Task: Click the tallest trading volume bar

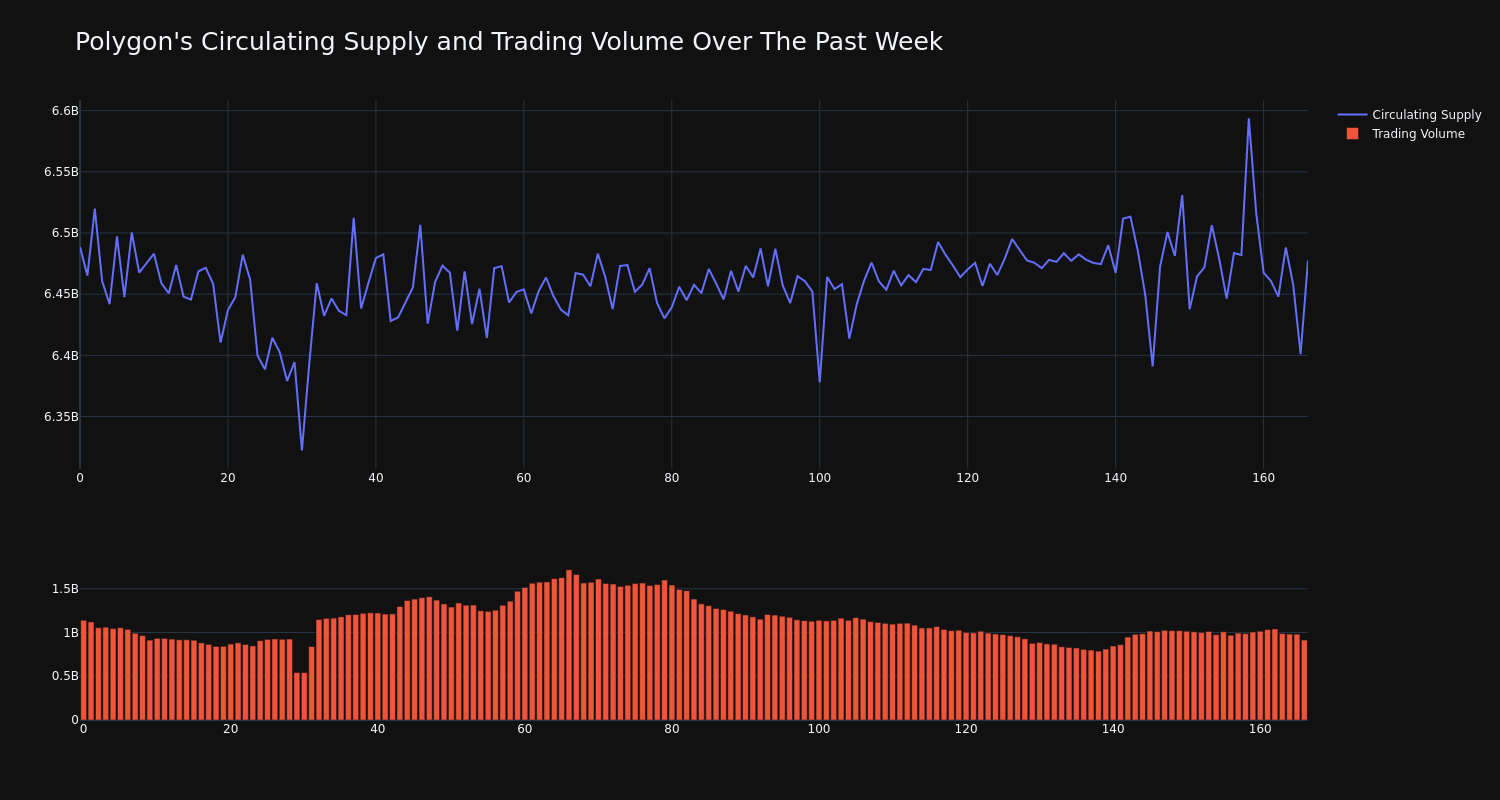Action: pos(569,645)
